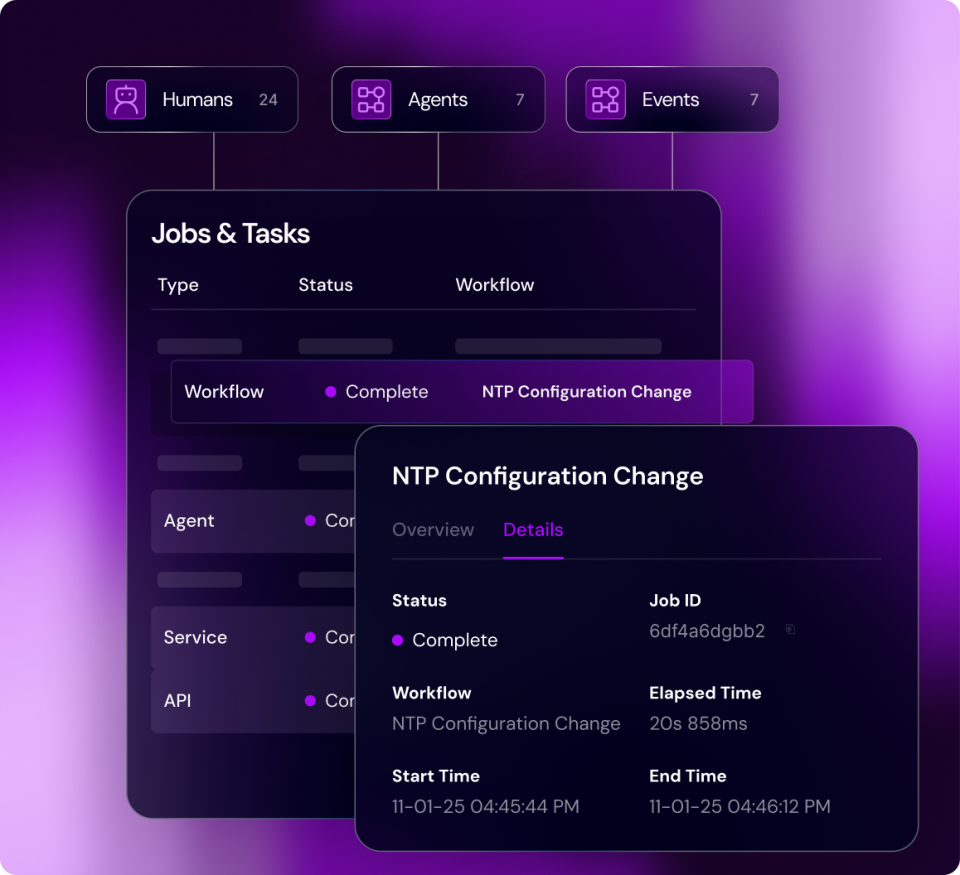
Task: Click the Humans robot icon
Action: coord(126,99)
